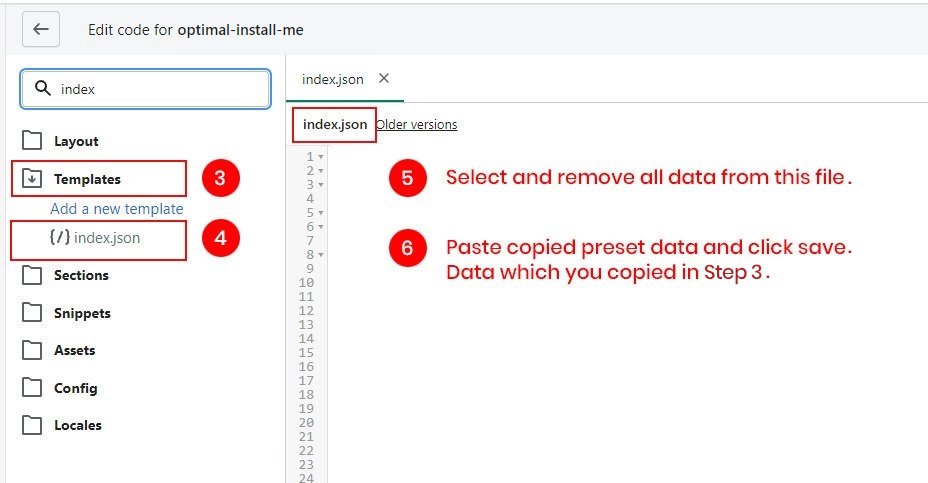The width and height of the screenshot is (928, 483).
Task: Focus the file search field
Action: coord(160,89)
